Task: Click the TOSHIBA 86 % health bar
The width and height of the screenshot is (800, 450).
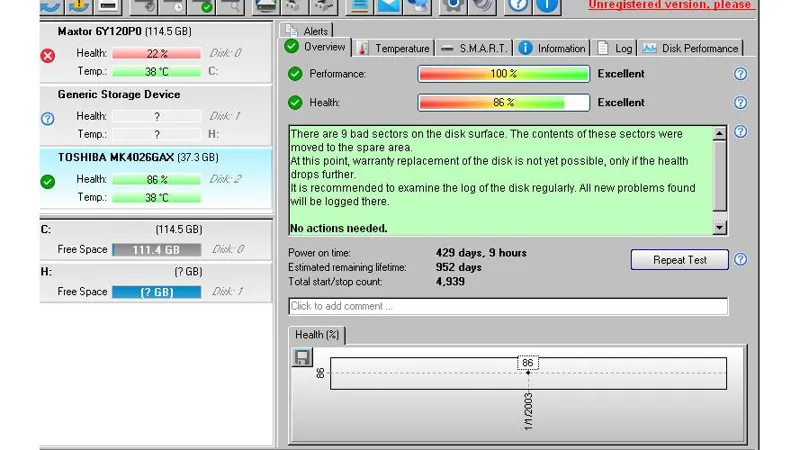Action: [157, 180]
